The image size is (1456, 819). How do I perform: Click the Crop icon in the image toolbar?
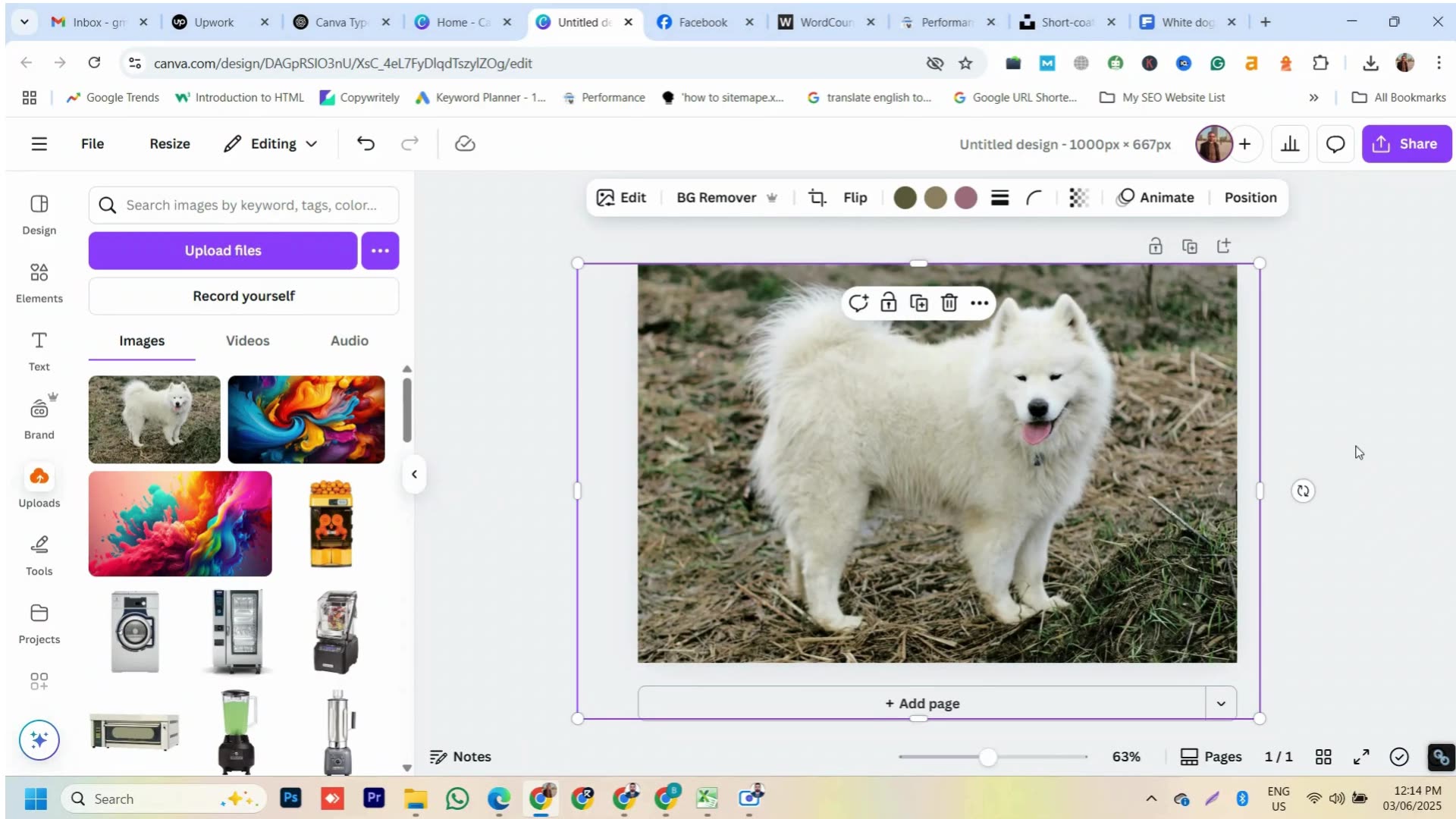[817, 198]
